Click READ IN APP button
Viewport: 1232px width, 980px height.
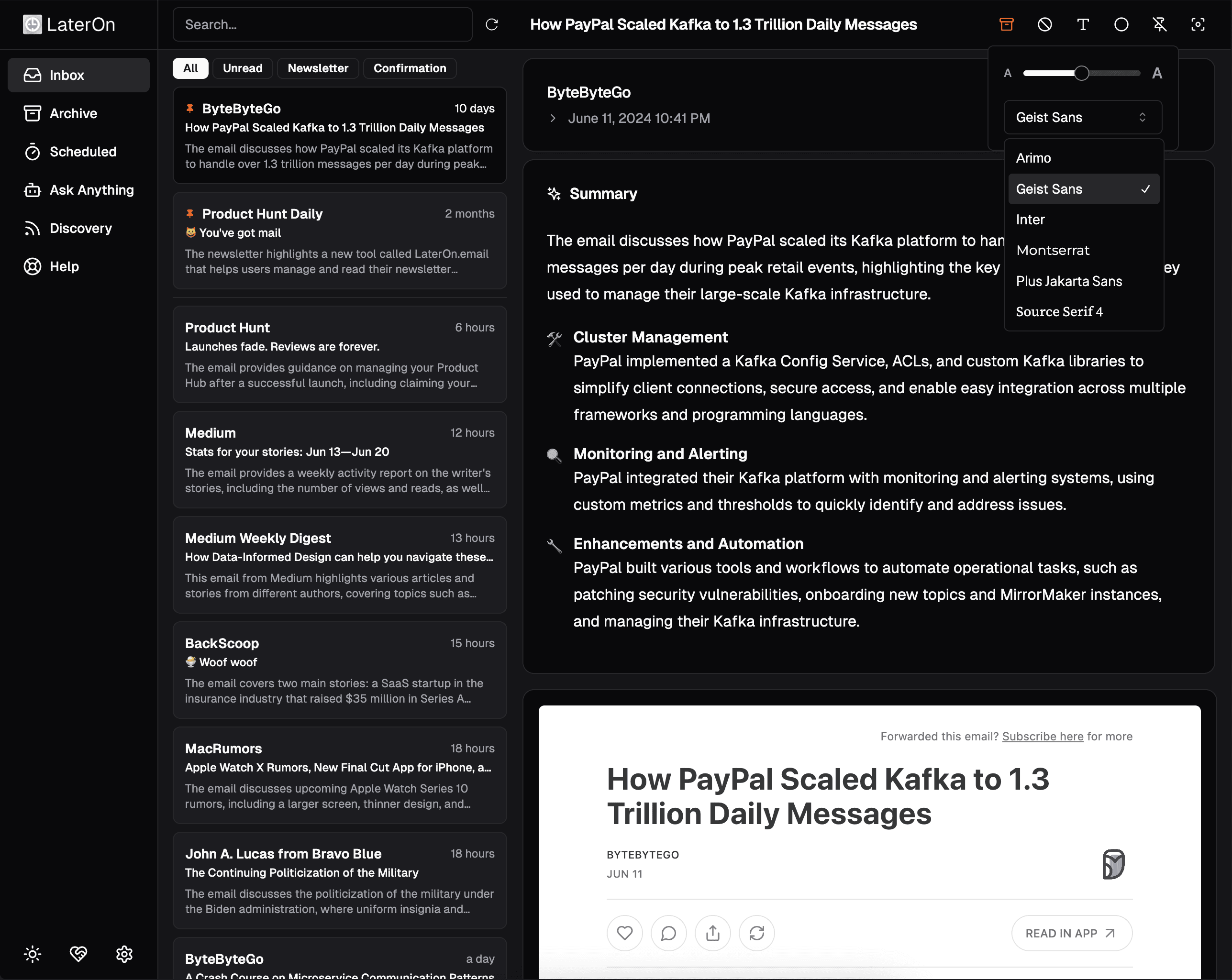1071,933
